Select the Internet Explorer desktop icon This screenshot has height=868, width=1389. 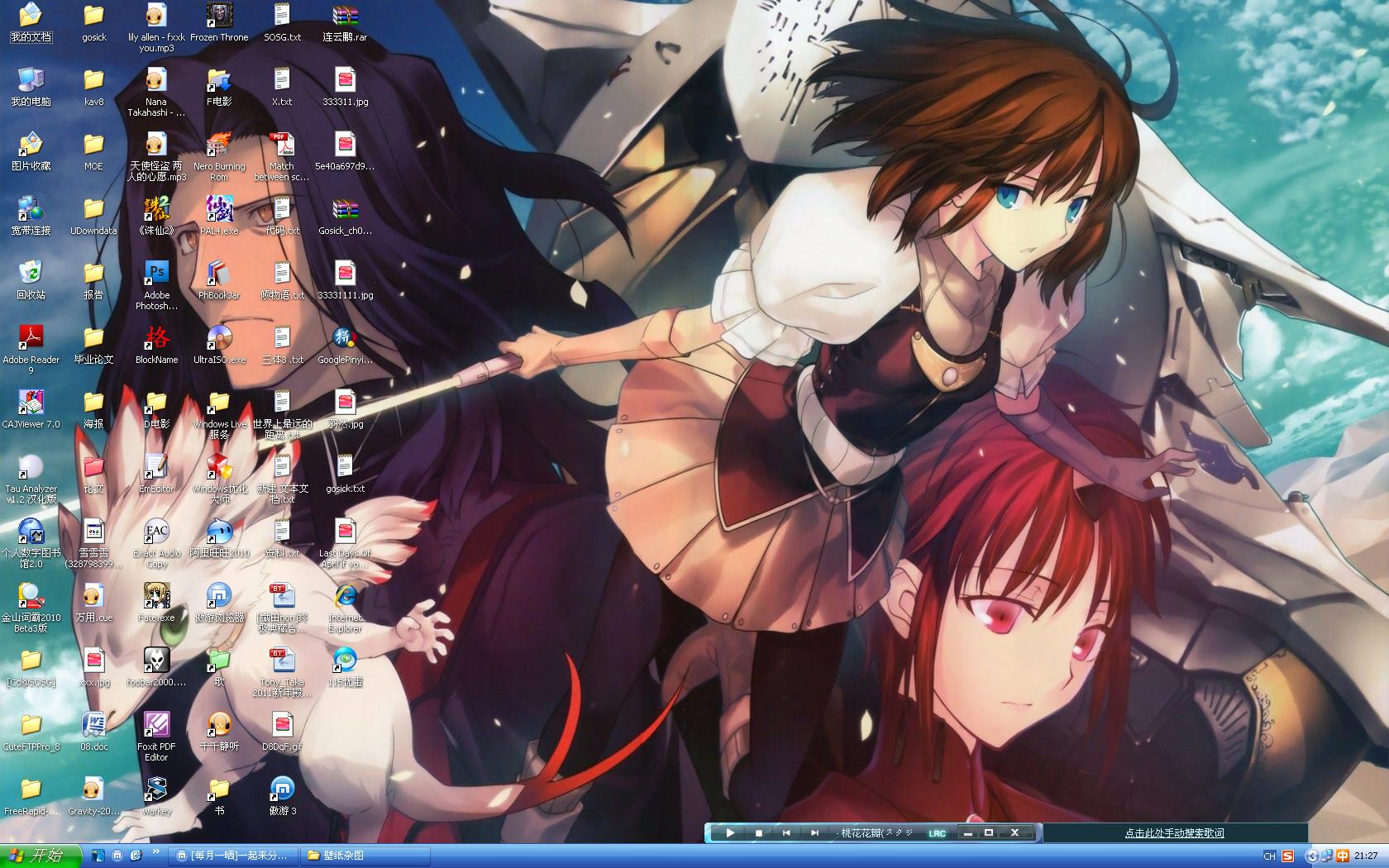pos(345,607)
